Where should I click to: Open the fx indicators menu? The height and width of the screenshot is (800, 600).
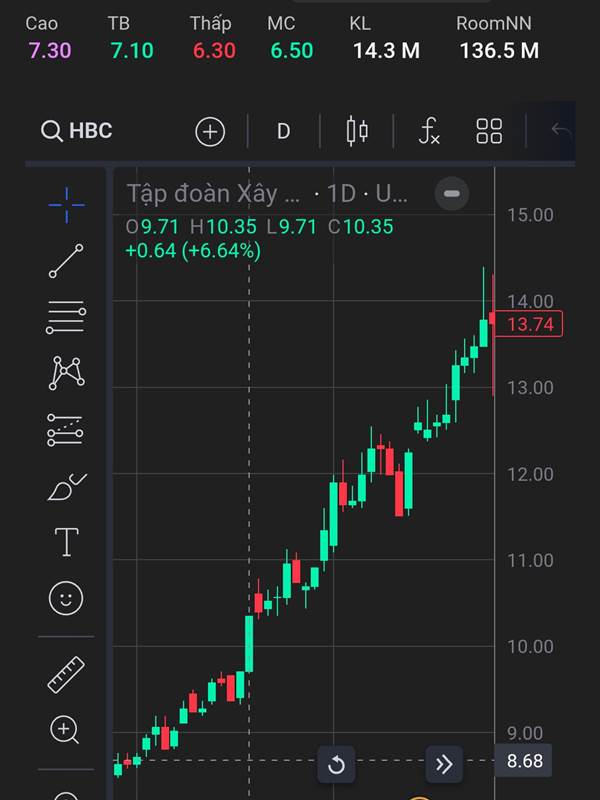click(x=429, y=131)
